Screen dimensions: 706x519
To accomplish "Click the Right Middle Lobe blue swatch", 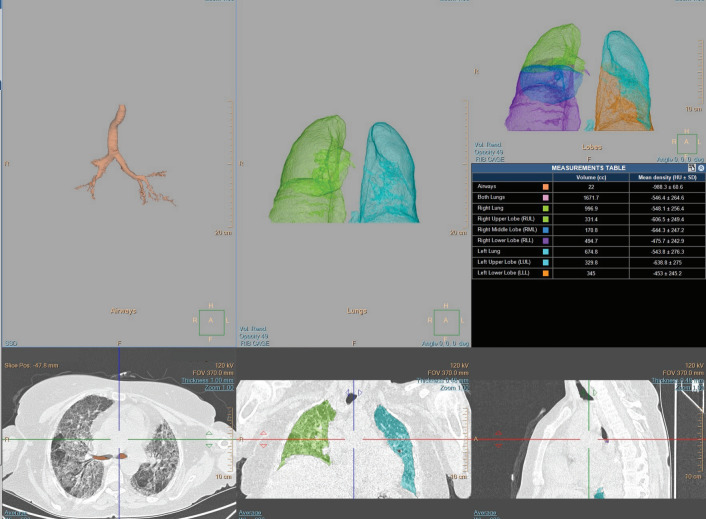I will [x=545, y=229].
